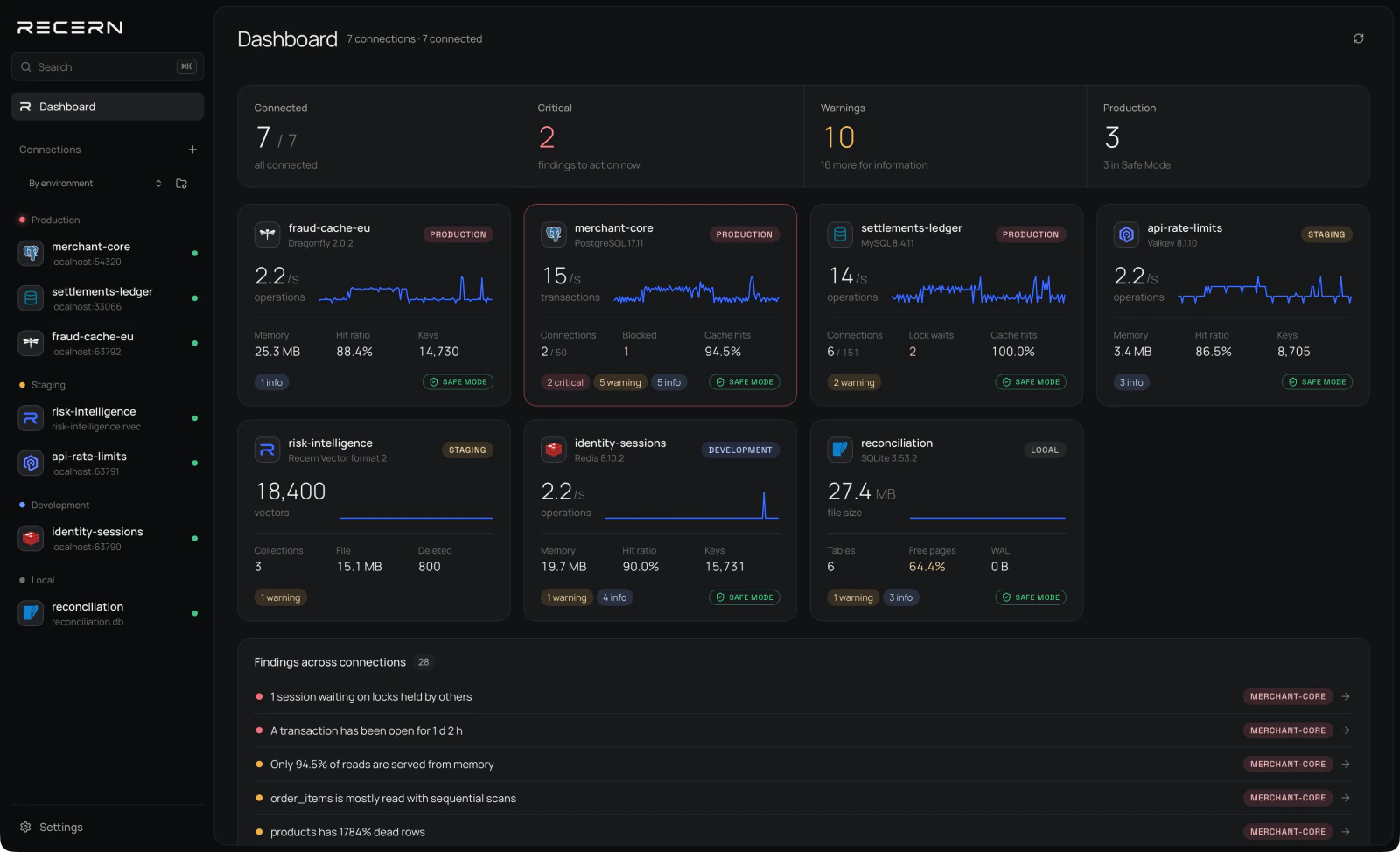Click the 2 warning badge on settlements-ledger card
The width and height of the screenshot is (1400, 852).
[x=854, y=382]
